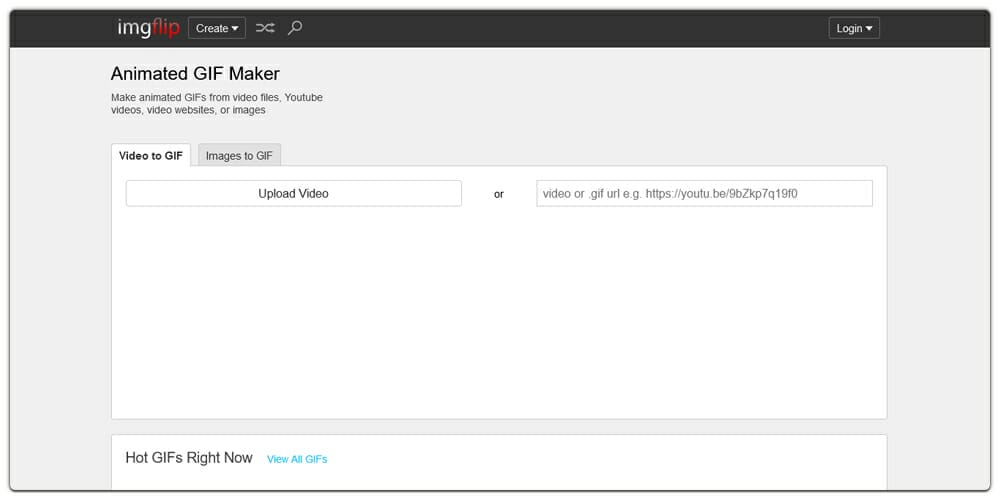Click the Hot GIFs Right Now heading
Image resolution: width=1000 pixels, height=500 pixels.
point(189,458)
